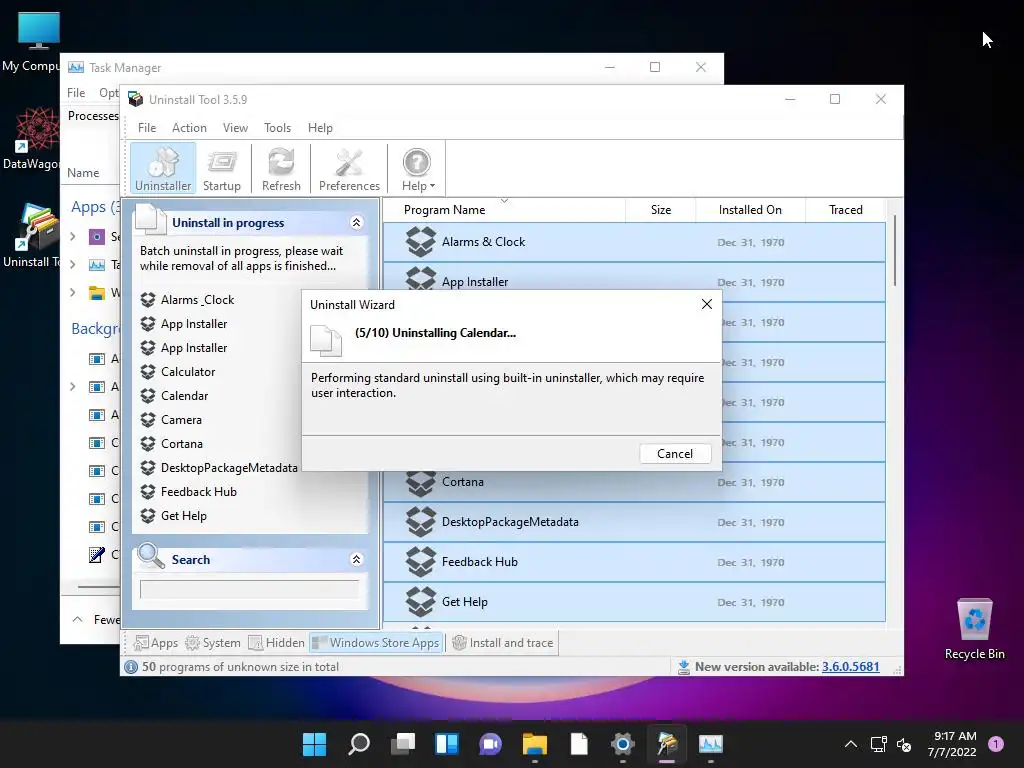This screenshot has height=768, width=1024.
Task: Open the Help toolbar dropdown
Action: point(417,168)
